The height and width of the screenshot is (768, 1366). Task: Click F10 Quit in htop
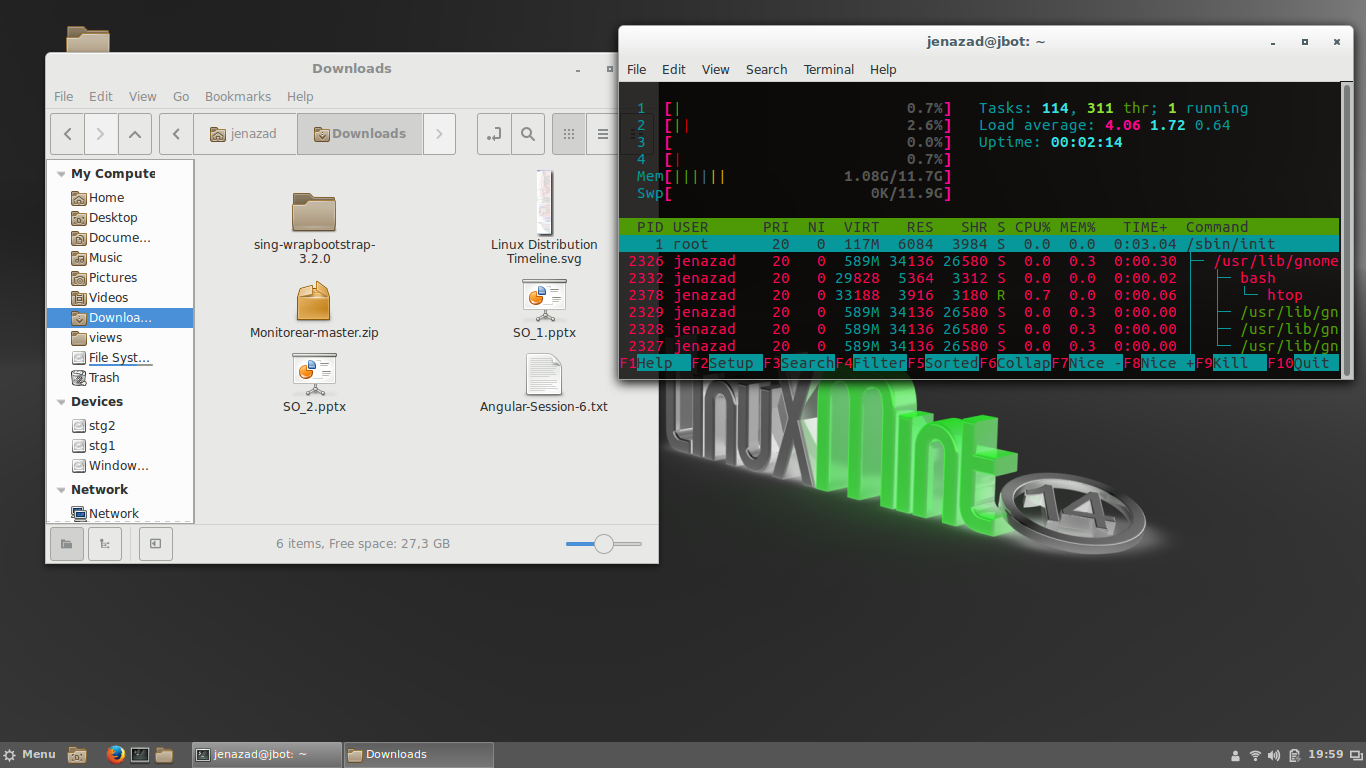[1303, 363]
